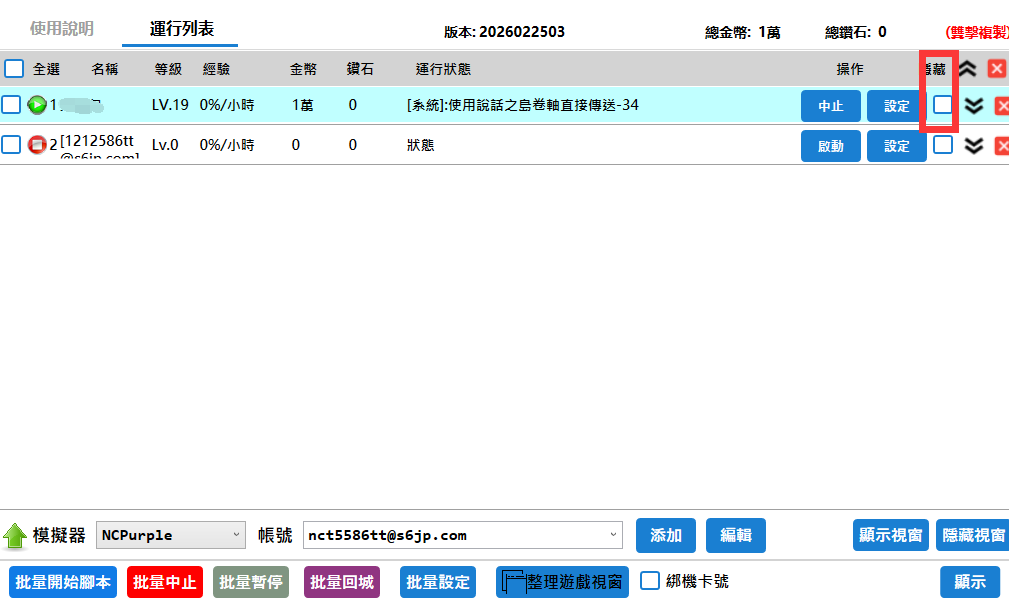Viewport: 1009px width, 601px height.
Task: Expand the 帳號 account dropdown
Action: tap(463, 535)
